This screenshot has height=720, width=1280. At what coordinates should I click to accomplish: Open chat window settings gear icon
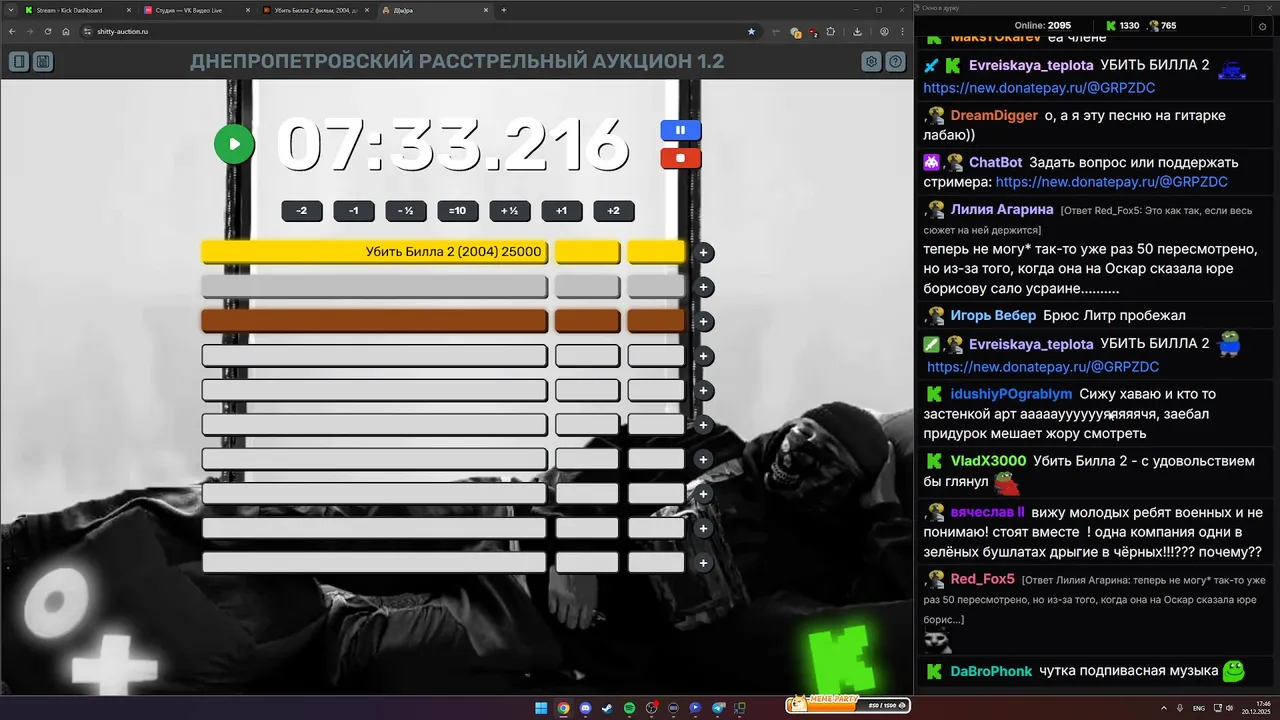click(1263, 26)
